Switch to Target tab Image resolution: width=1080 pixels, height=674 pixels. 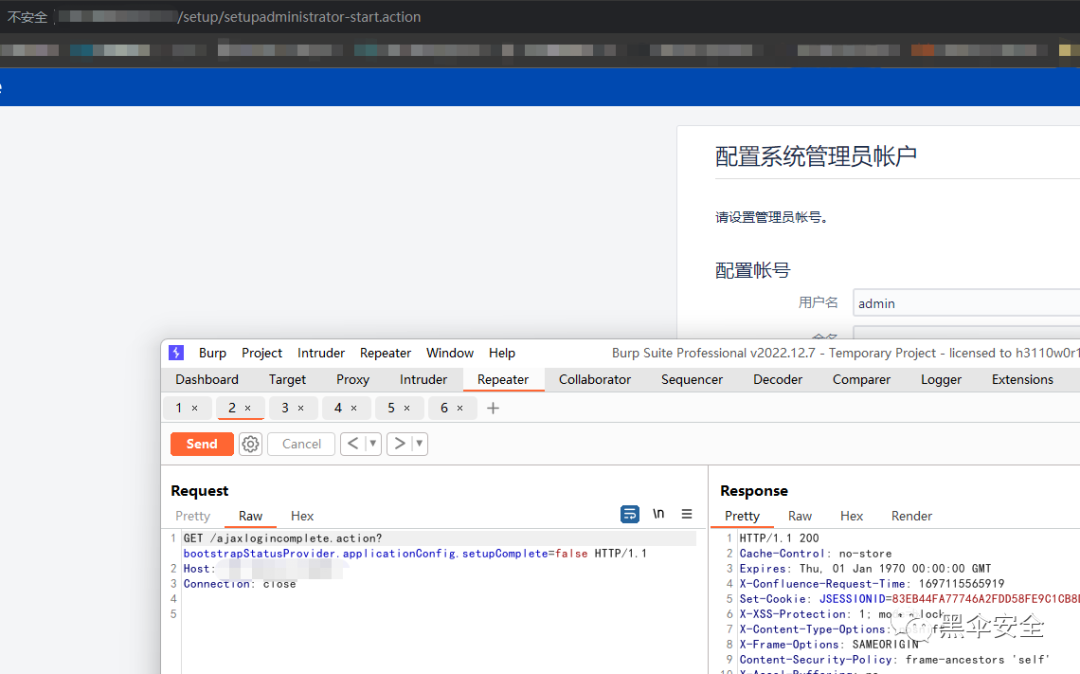(x=287, y=379)
